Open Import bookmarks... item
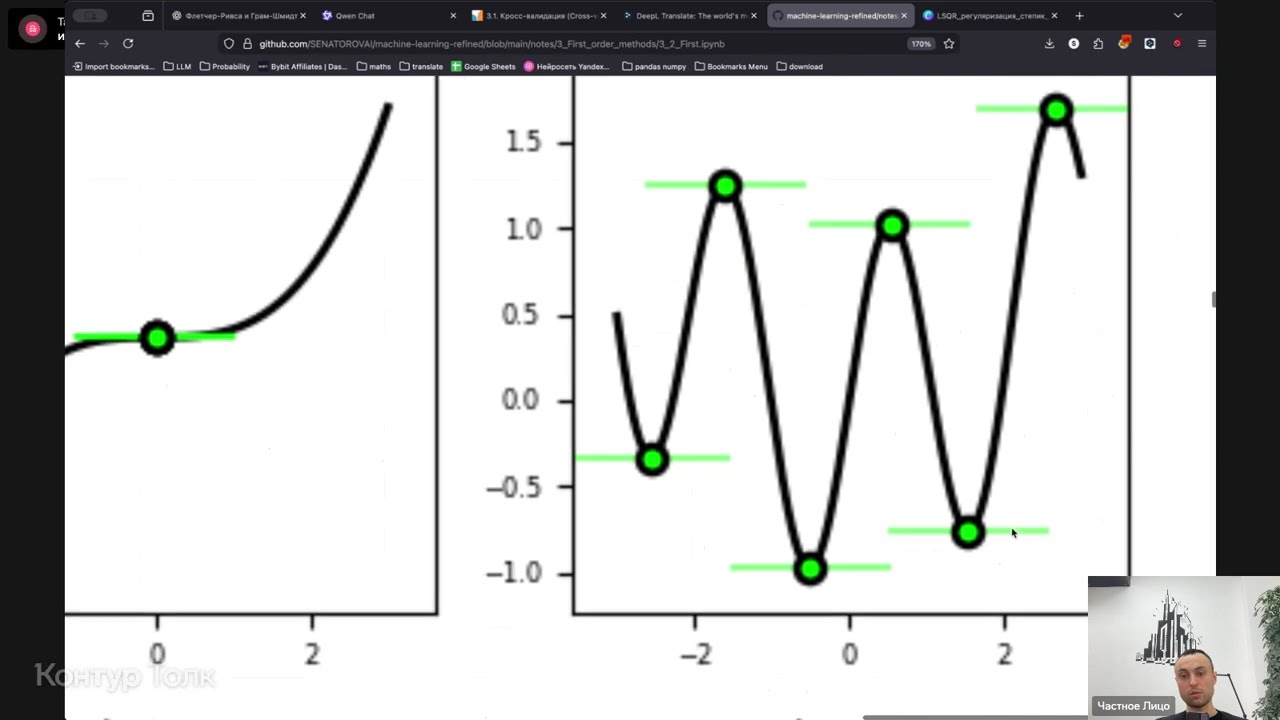Screen dimensions: 1280x720 112,66
